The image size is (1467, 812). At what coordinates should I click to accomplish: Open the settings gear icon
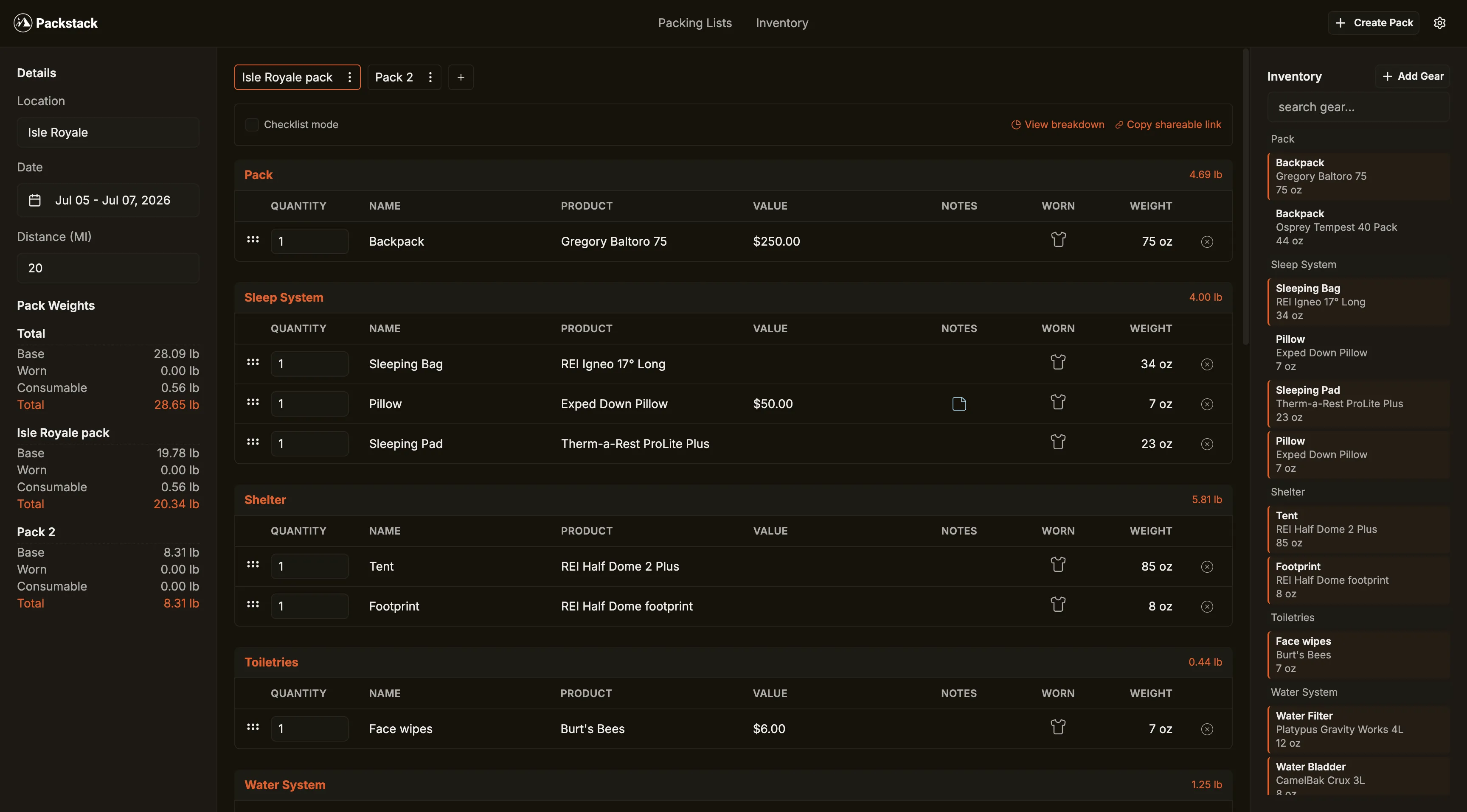[1440, 23]
